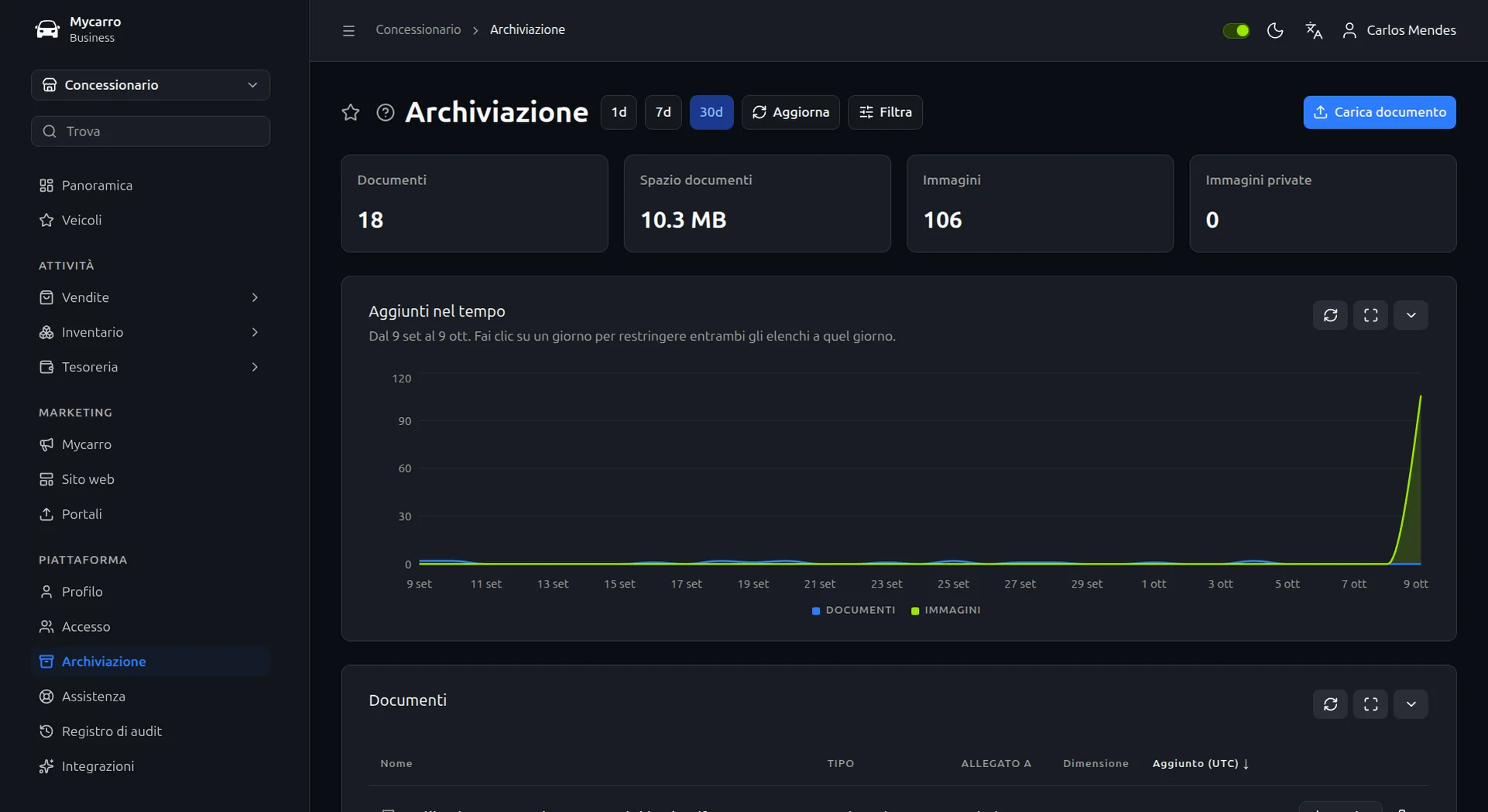
Task: Click the Aggiorna refresh button
Action: pyautogui.click(x=790, y=112)
